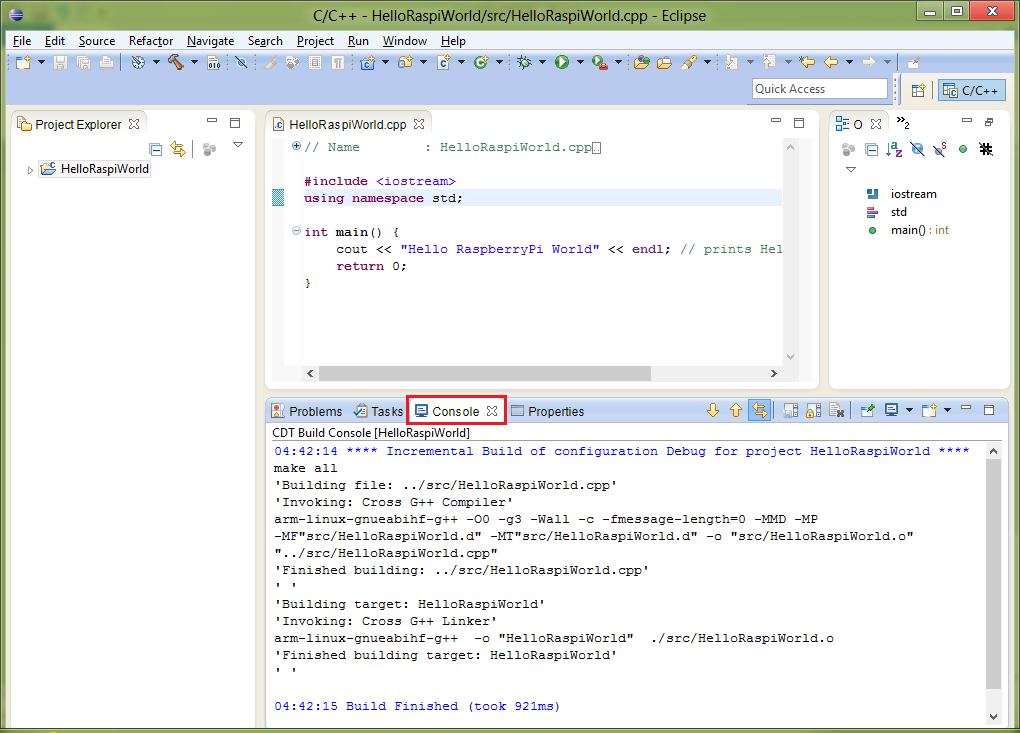Switch to the Tasks tab

379,411
